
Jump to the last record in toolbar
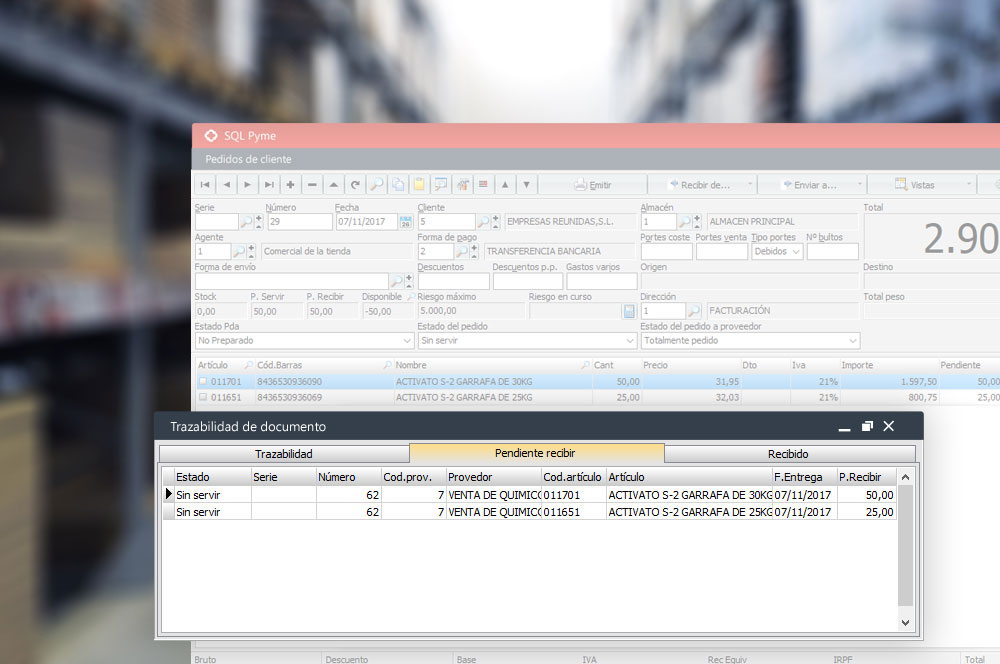(268, 185)
